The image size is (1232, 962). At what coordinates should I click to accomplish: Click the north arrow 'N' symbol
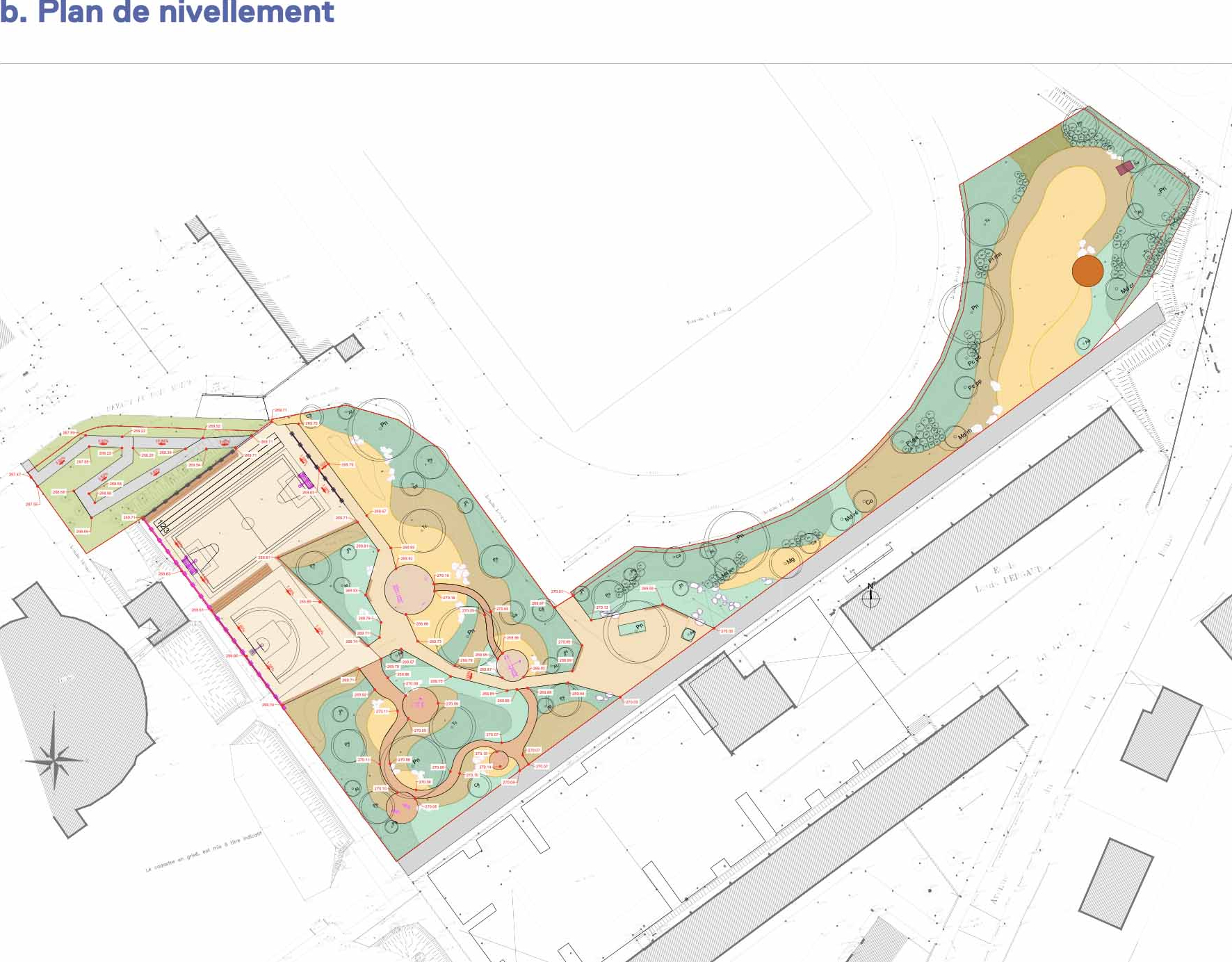tap(870, 595)
